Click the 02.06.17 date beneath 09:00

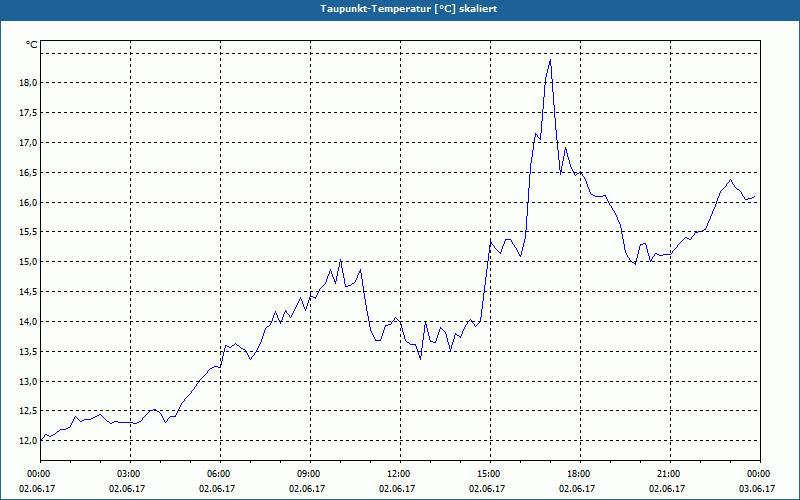point(307,489)
